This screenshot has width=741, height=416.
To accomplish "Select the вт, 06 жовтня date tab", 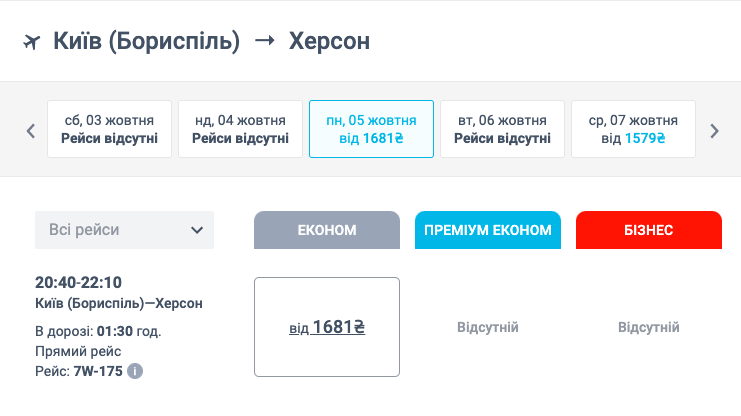I will pyautogui.click(x=502, y=129).
